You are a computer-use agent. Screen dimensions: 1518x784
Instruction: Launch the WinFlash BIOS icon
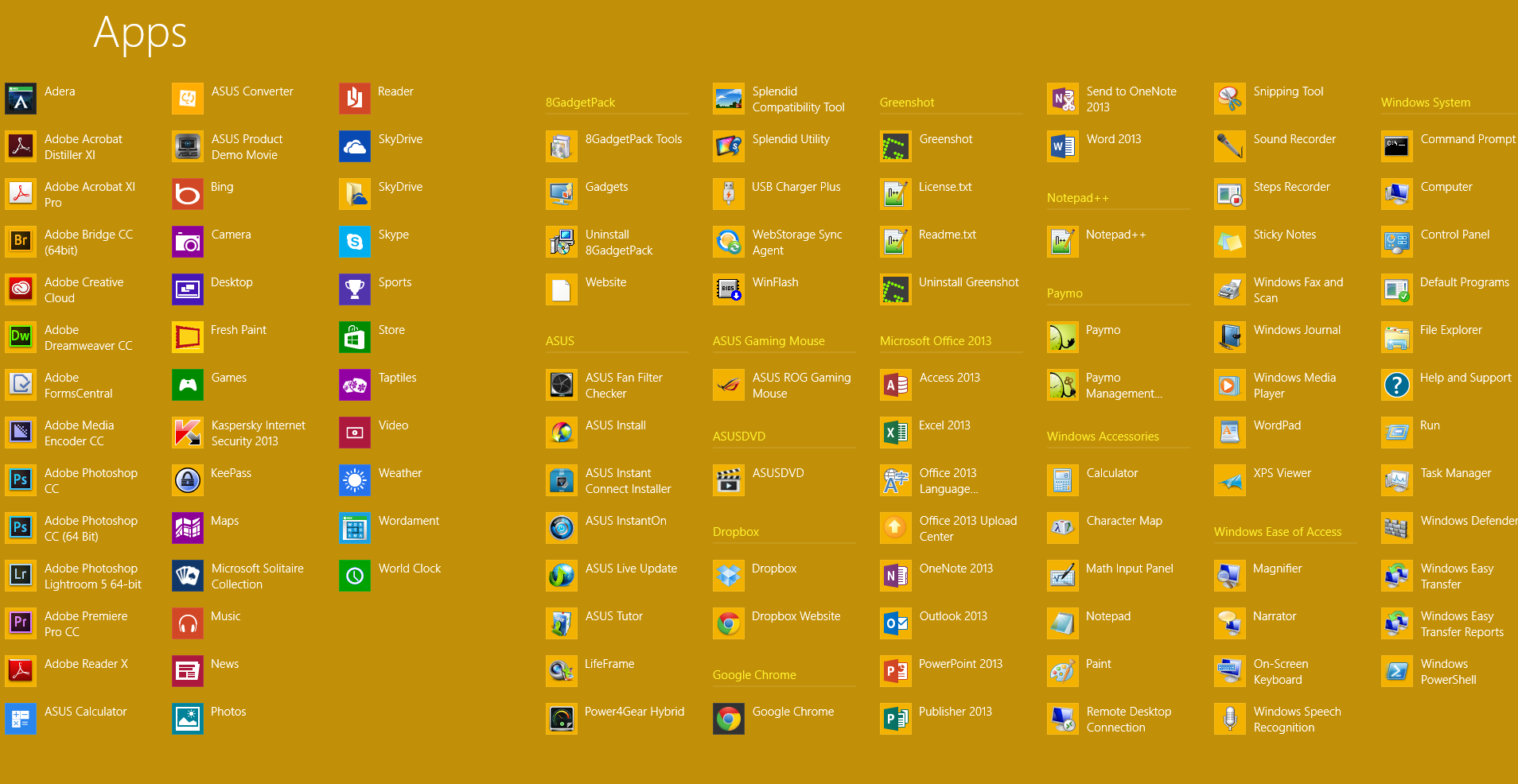(729, 289)
